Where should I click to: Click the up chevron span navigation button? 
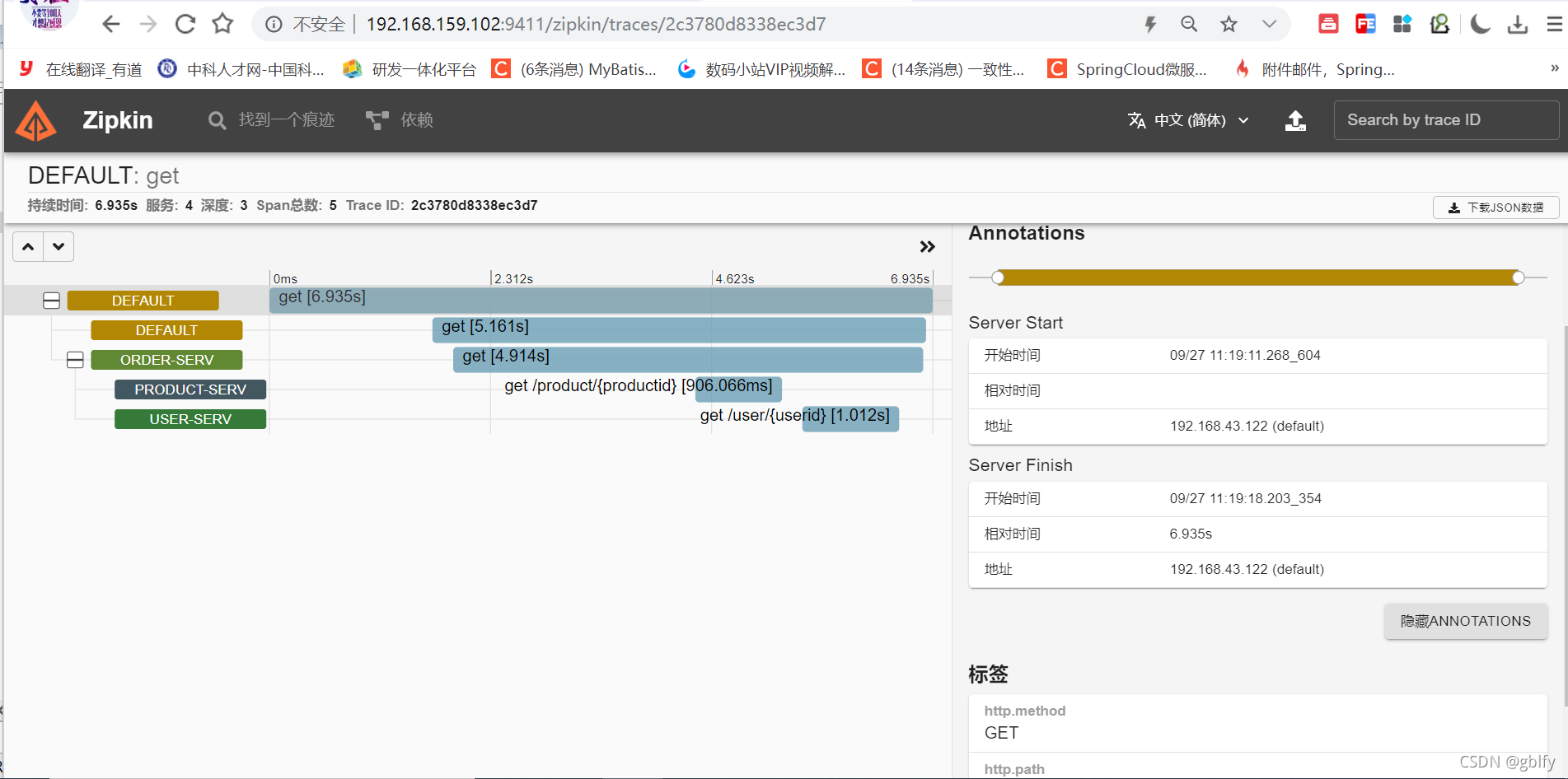coord(28,246)
